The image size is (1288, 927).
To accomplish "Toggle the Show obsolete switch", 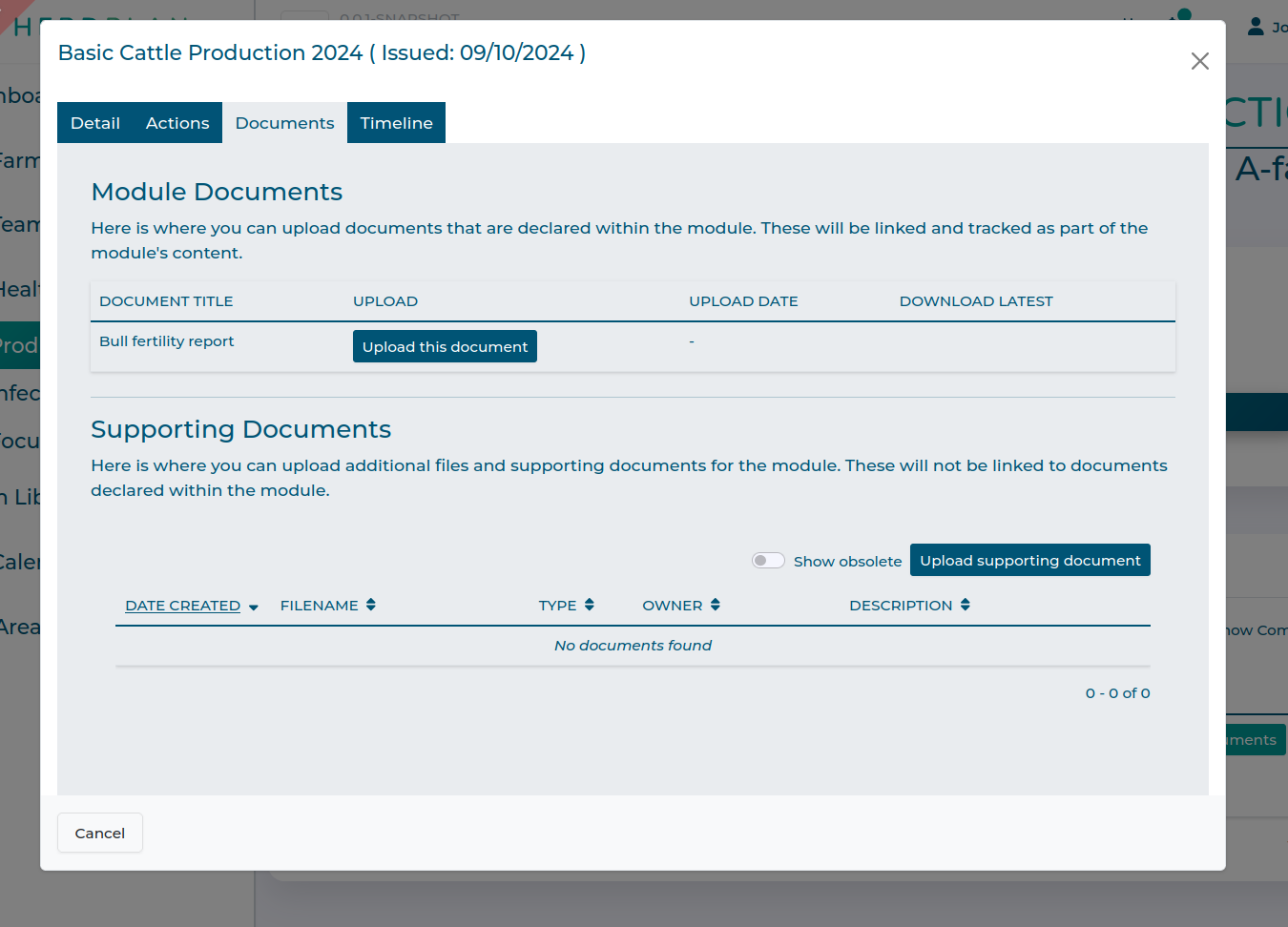I will pyautogui.click(x=768, y=561).
